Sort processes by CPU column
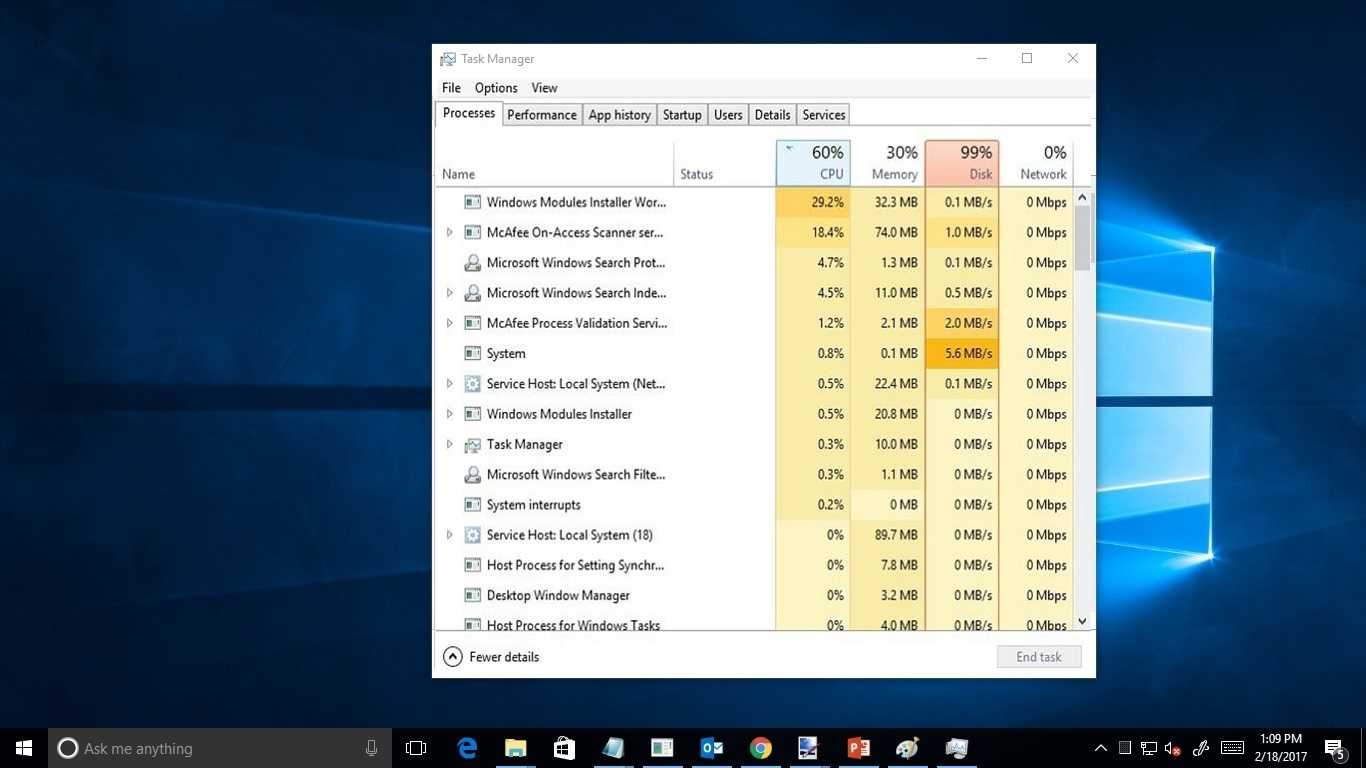This screenshot has height=768, width=1366. coord(813,163)
